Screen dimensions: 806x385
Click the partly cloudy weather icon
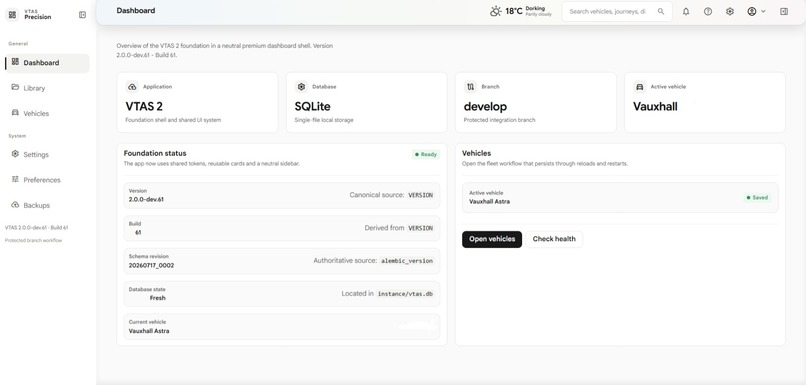point(496,11)
